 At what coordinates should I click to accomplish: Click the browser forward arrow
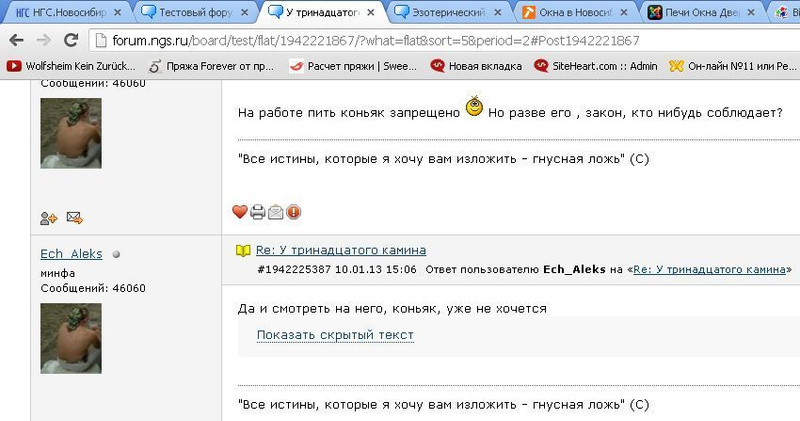tap(44, 40)
